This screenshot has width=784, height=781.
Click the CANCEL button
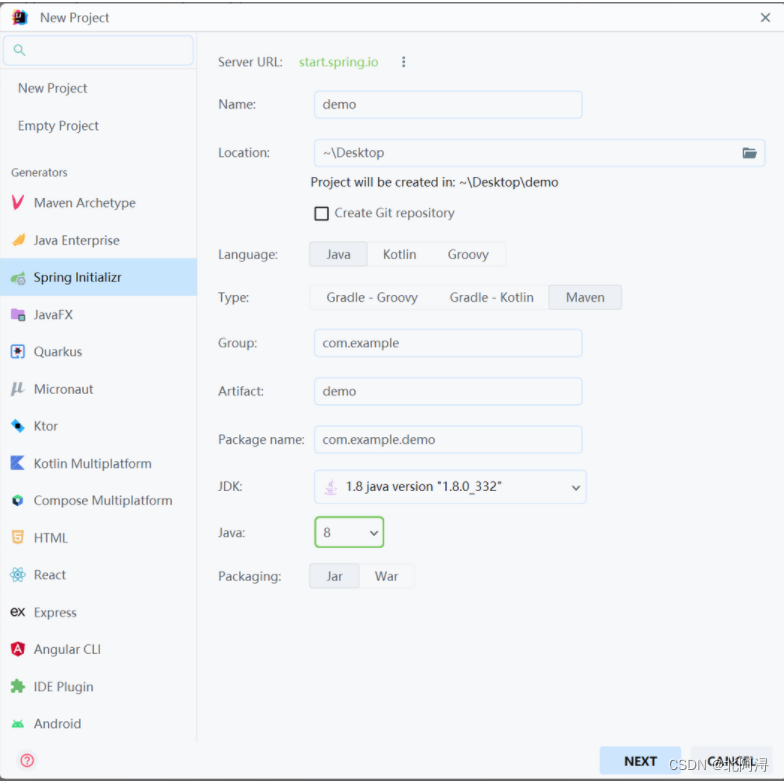(732, 760)
